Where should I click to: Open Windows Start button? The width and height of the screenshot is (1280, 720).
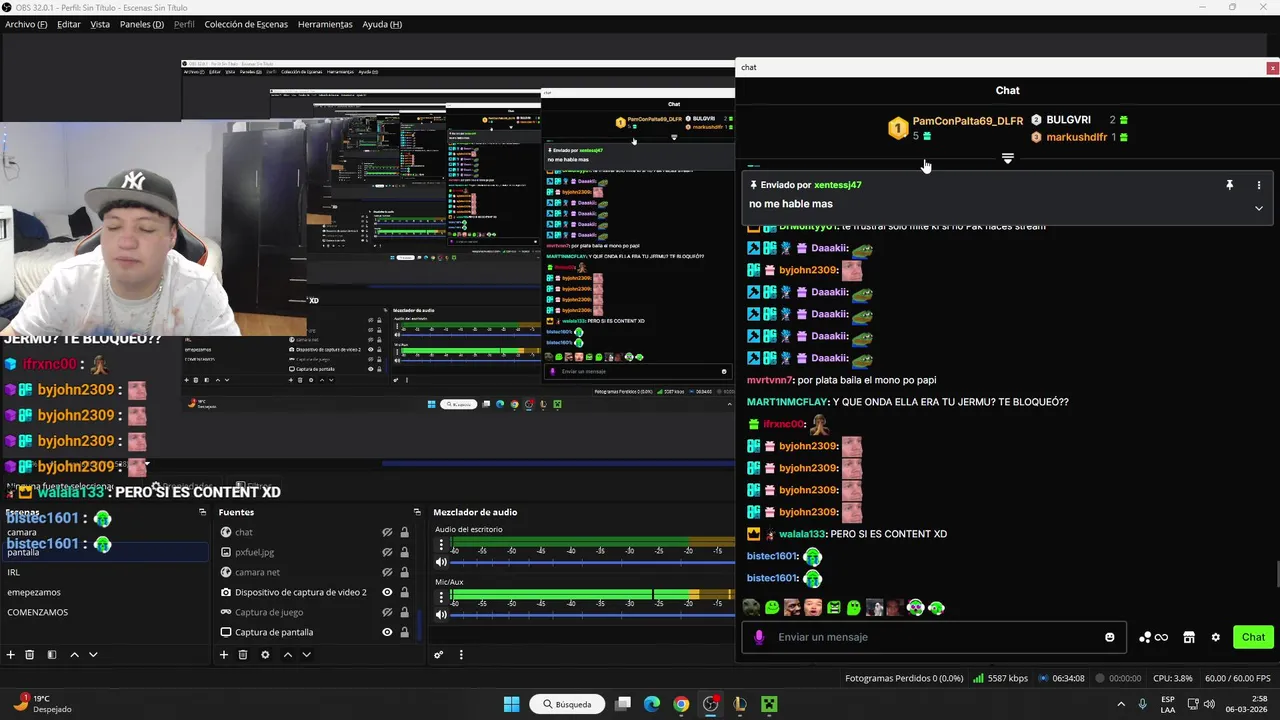click(511, 704)
